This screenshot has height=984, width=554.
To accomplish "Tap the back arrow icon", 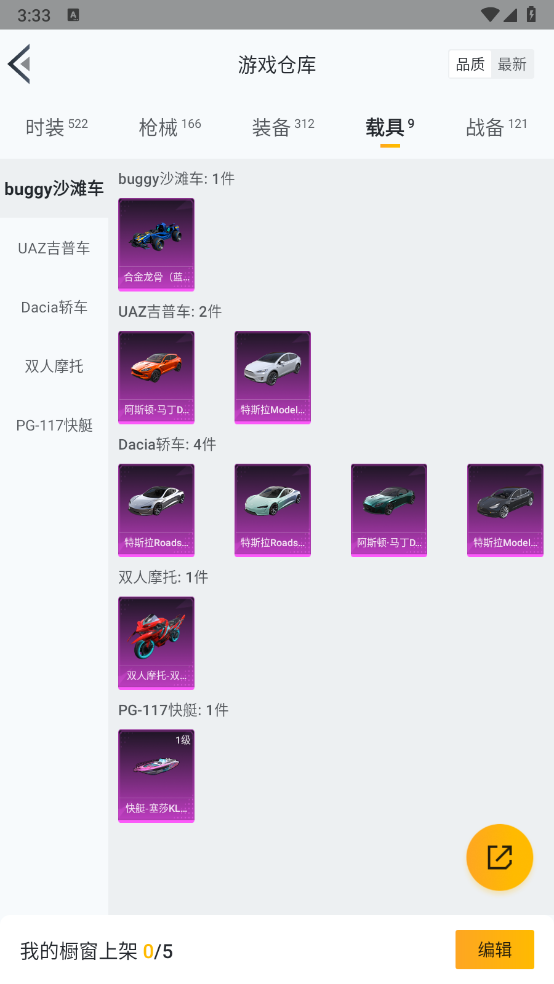I will 19,64.
